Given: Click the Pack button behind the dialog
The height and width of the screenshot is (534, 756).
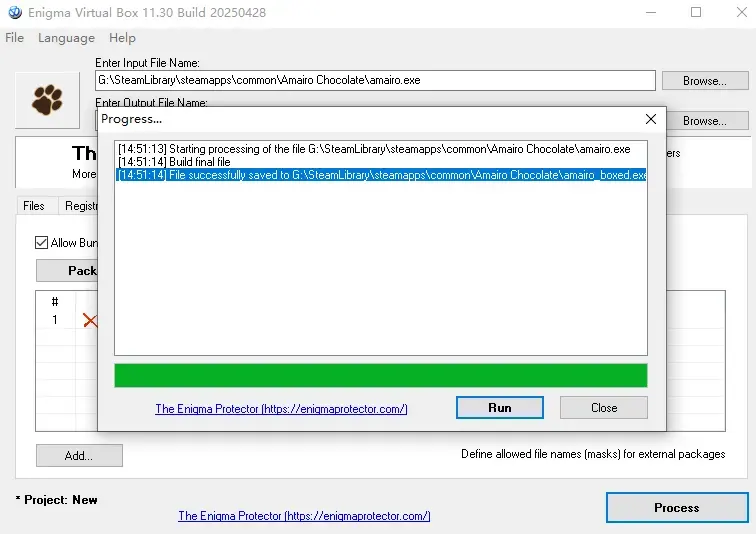Looking at the screenshot, I should click(67, 270).
